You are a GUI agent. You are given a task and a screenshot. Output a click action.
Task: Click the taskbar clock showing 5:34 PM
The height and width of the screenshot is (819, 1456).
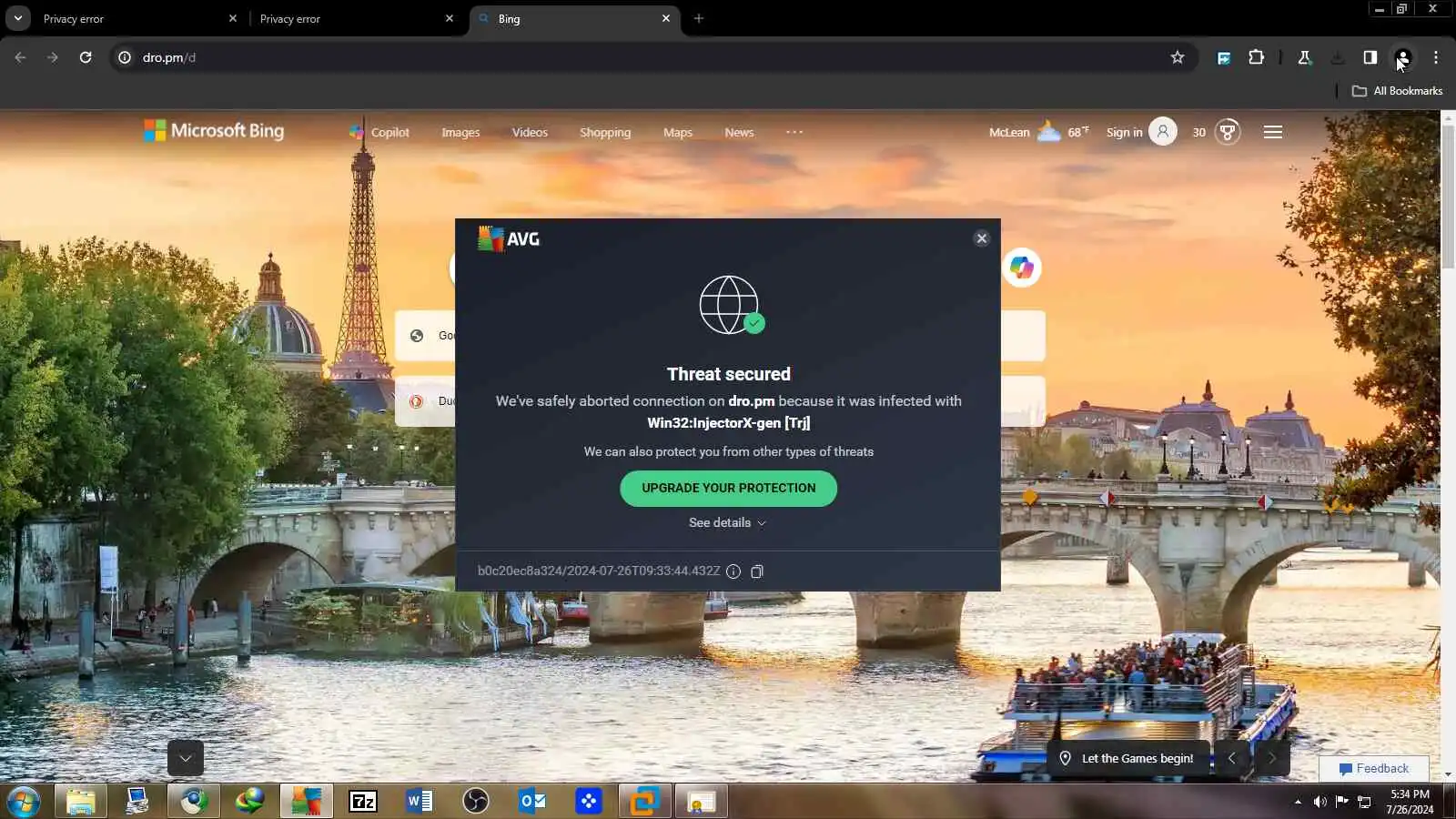tap(1410, 802)
